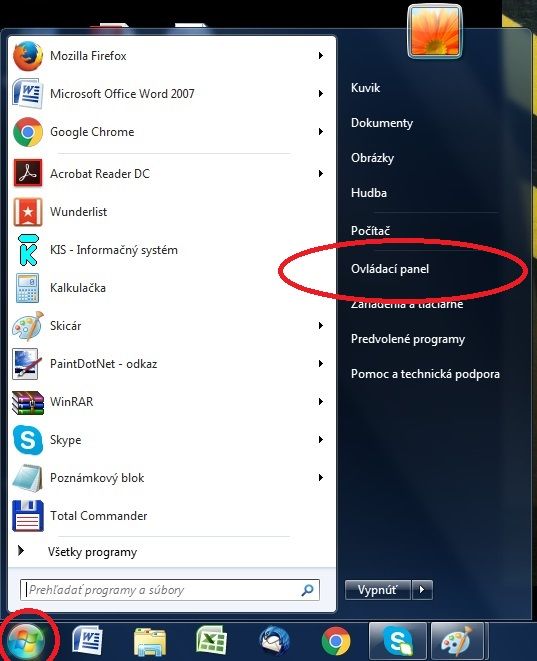Open Kalkulačka calculator icon
Image resolution: width=537 pixels, height=661 pixels.
coord(28,288)
